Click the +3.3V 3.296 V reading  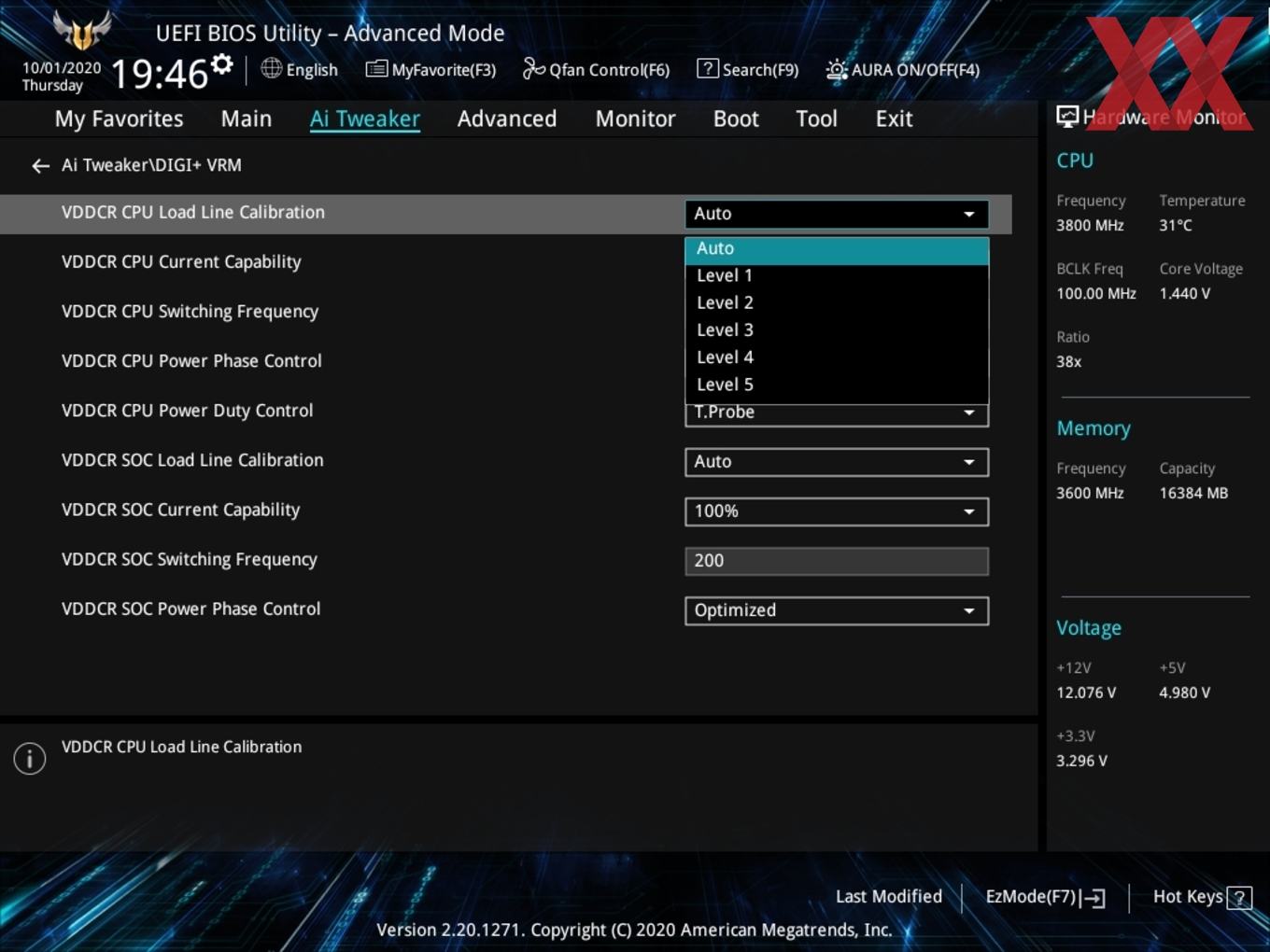pyautogui.click(x=1081, y=761)
